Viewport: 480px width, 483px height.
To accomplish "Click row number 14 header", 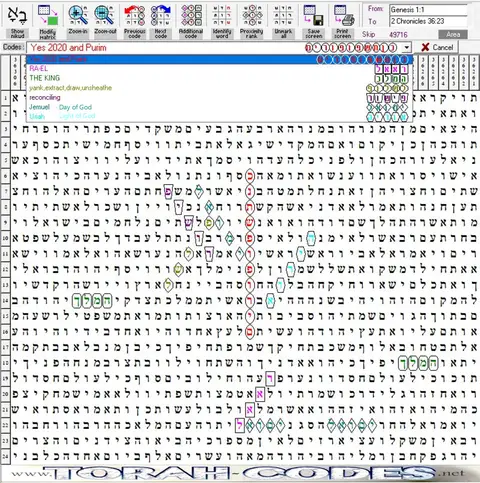I will click(x=5, y=301).
